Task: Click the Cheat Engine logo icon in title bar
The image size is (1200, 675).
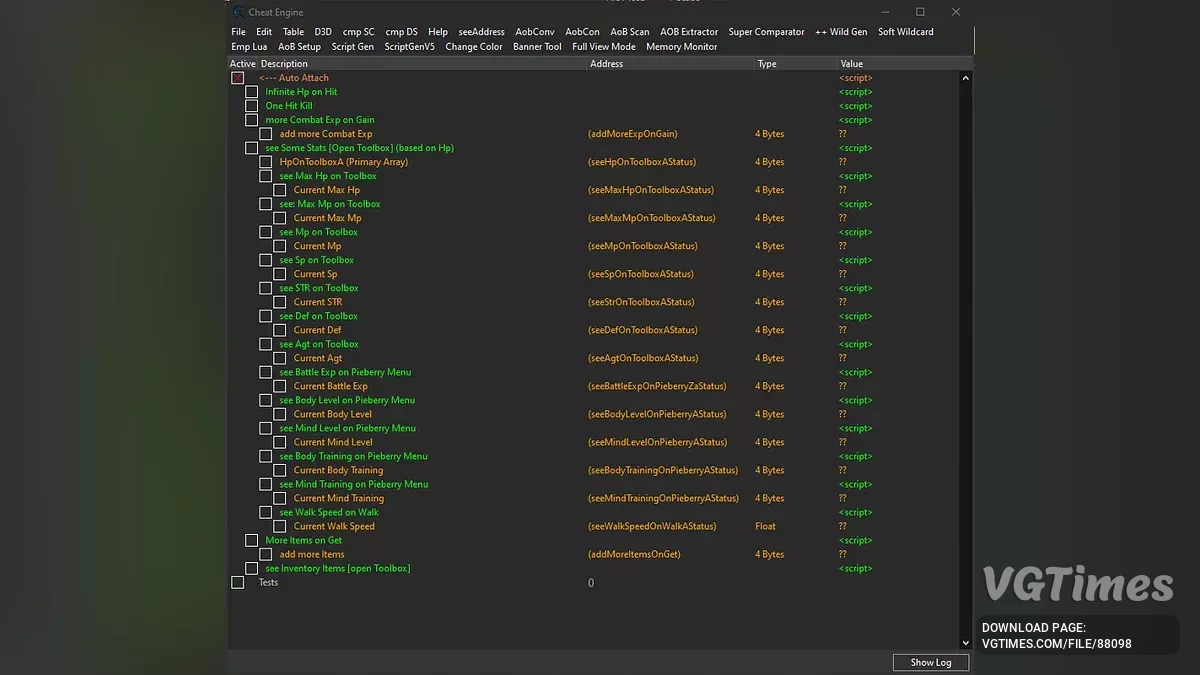Action: coord(238,12)
